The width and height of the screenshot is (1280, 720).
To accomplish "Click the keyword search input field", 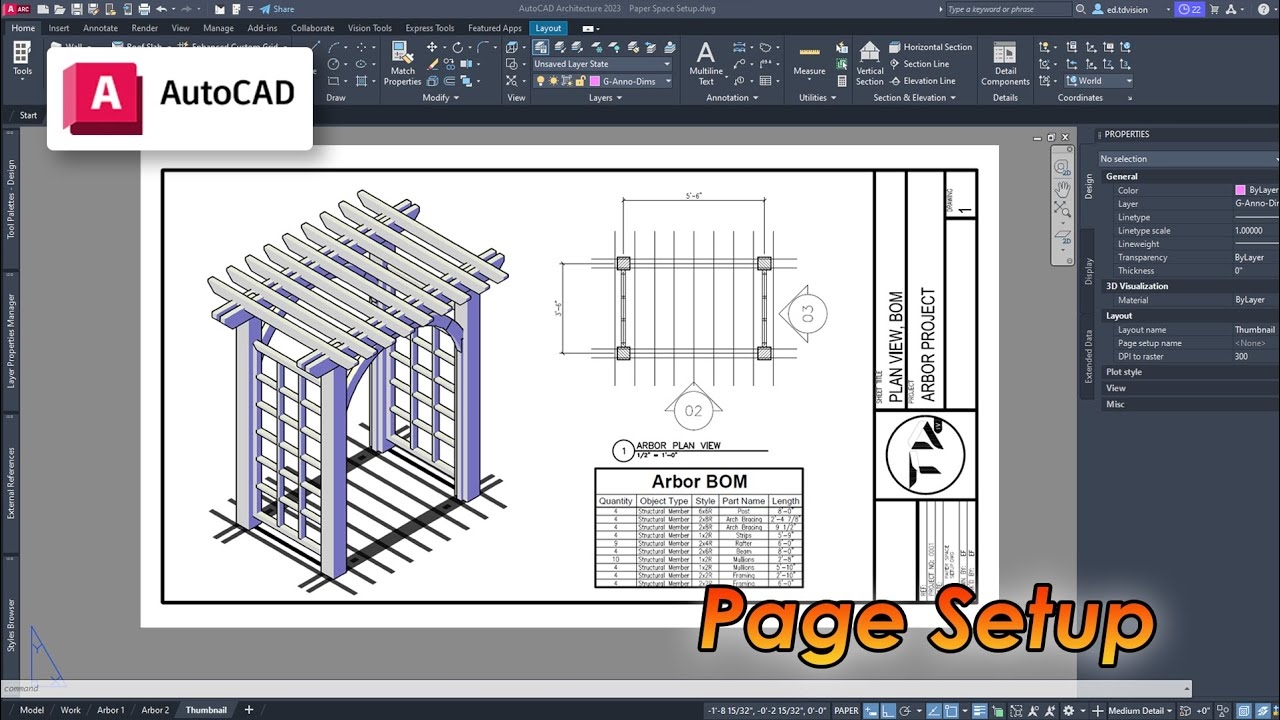I will tap(1006, 9).
